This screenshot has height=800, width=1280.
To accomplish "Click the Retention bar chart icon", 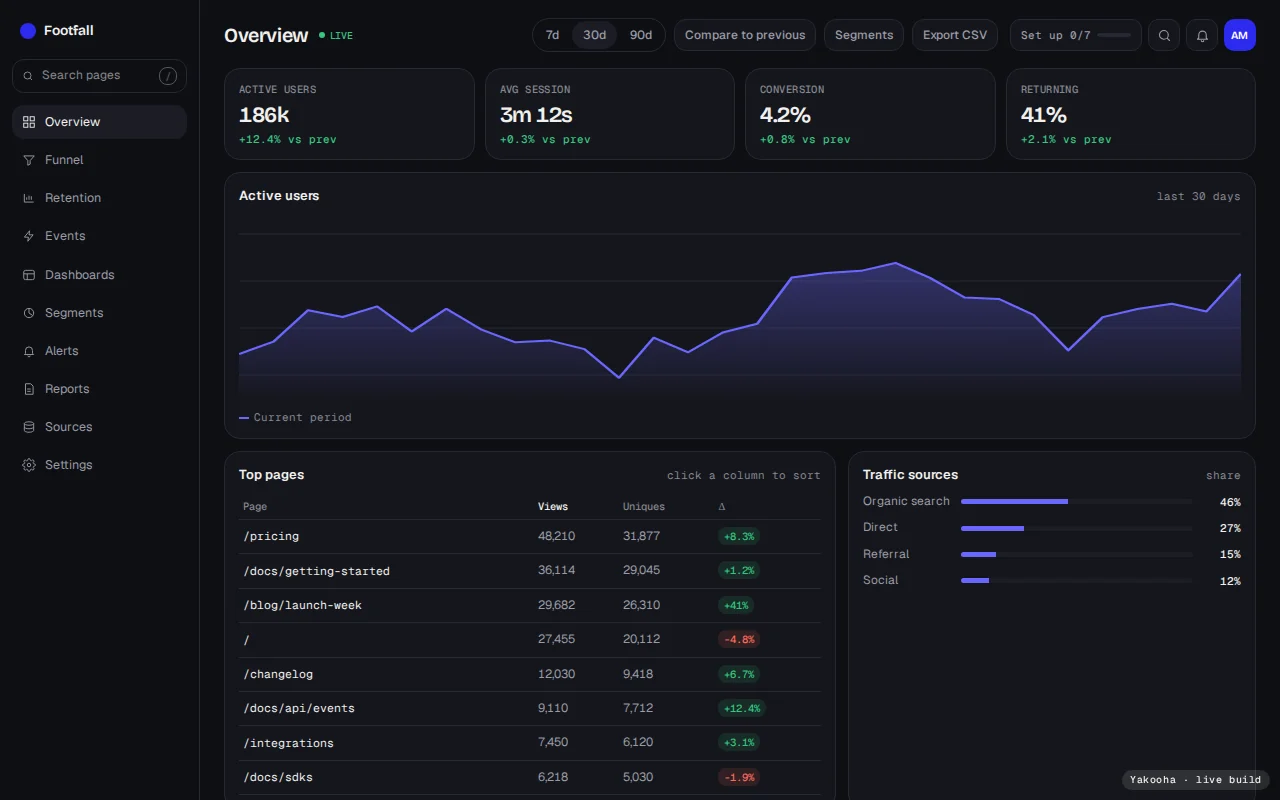I will coord(29,198).
